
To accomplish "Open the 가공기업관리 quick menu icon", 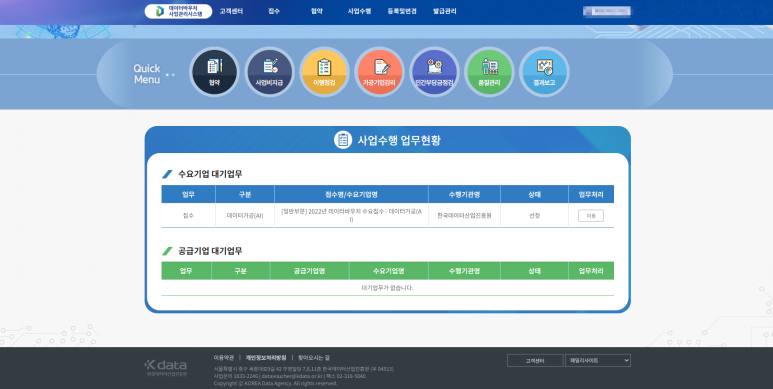I will (x=379, y=72).
